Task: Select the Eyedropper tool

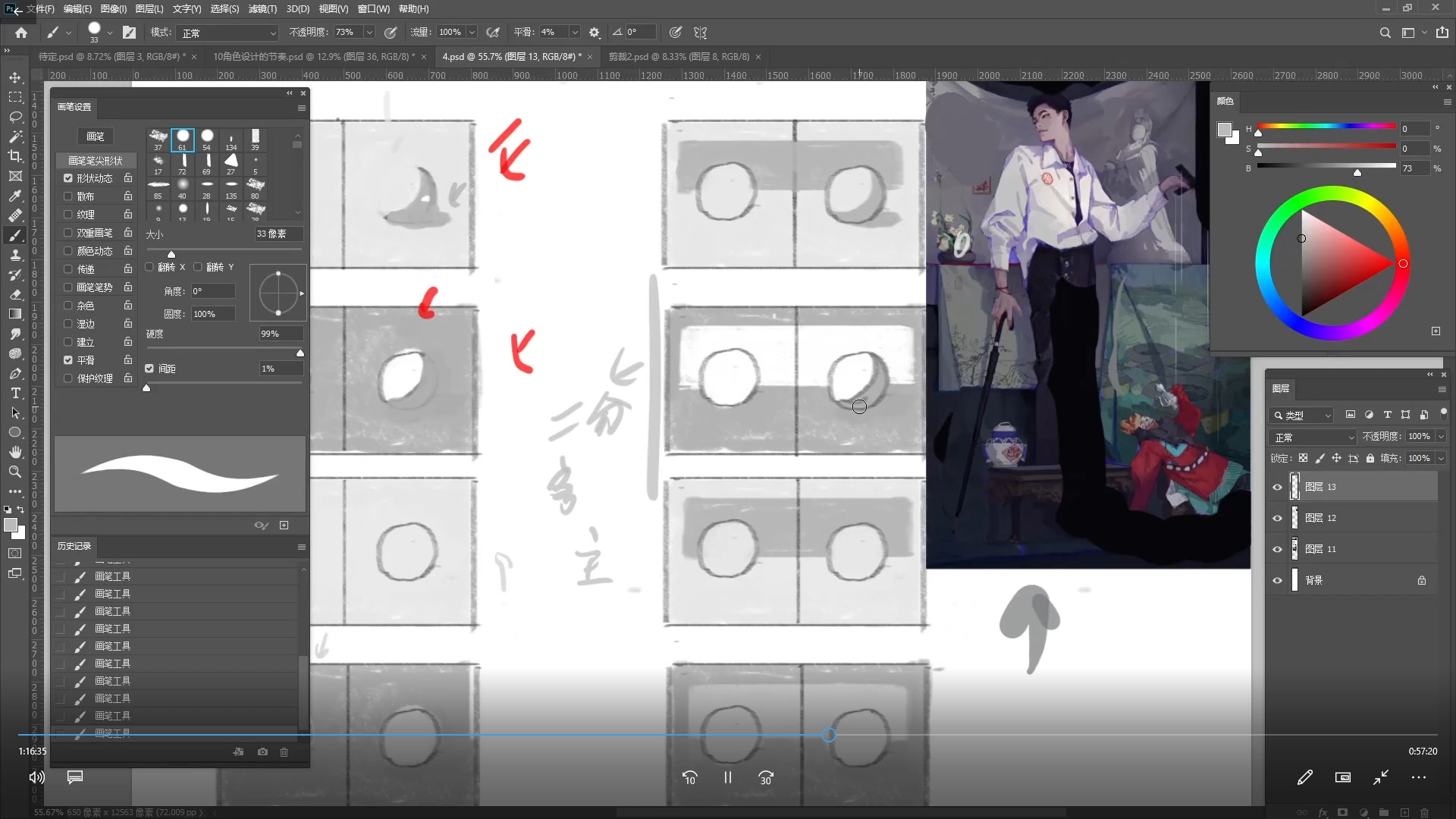Action: tap(15, 196)
